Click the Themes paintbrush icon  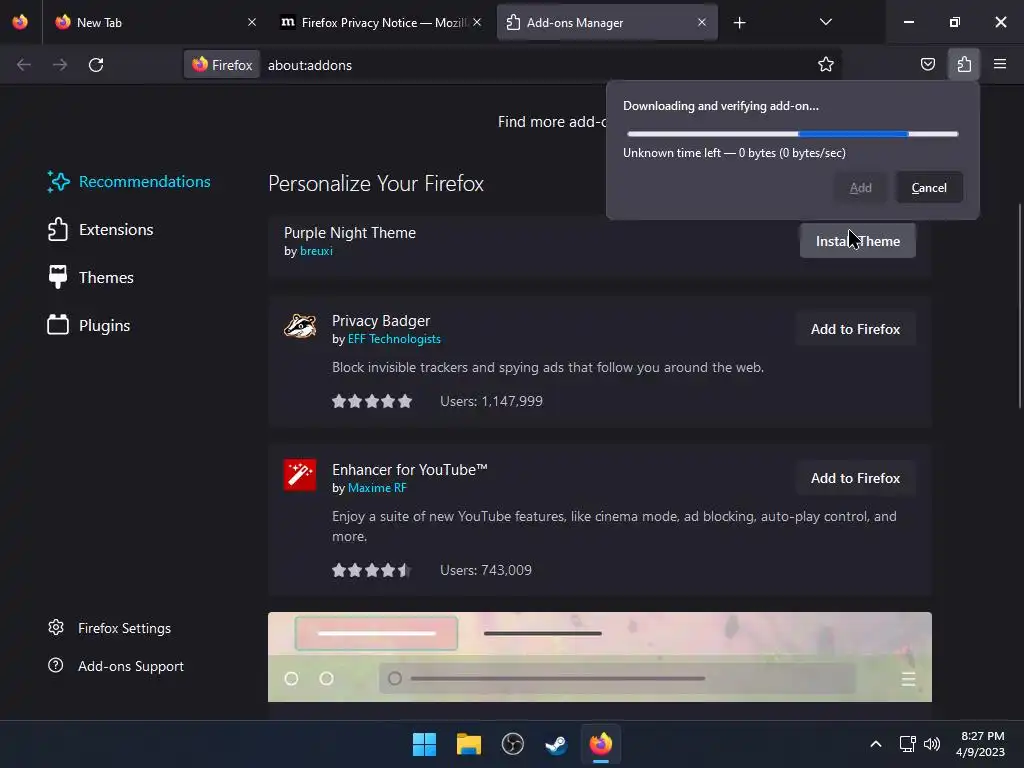coord(58,277)
